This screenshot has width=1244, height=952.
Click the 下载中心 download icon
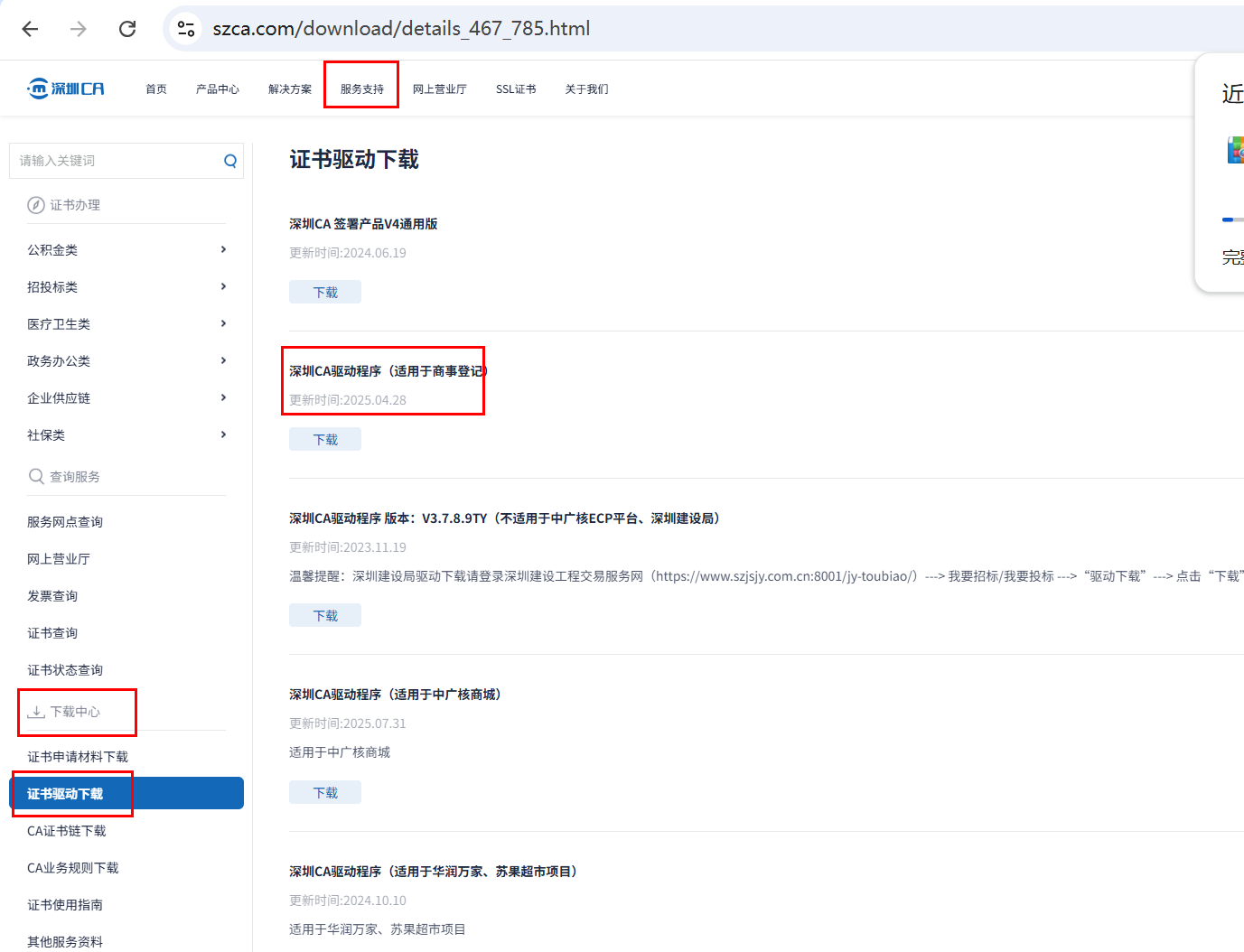(x=36, y=712)
